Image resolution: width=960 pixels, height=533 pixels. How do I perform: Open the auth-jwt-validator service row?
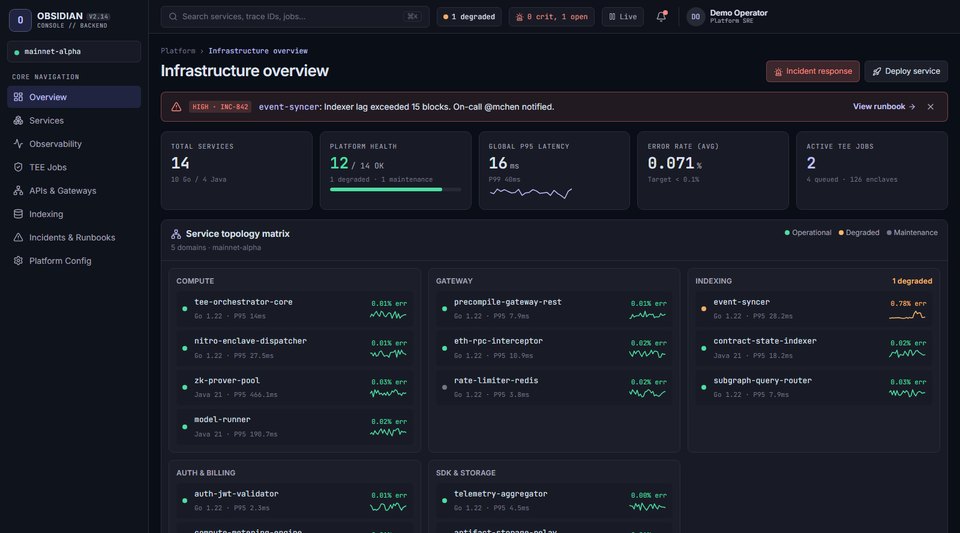tap(294, 501)
